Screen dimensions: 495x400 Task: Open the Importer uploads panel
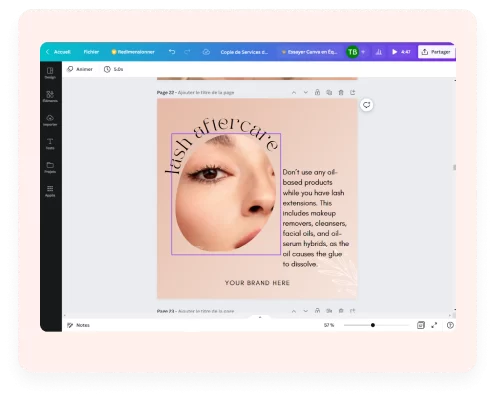[x=50, y=120]
